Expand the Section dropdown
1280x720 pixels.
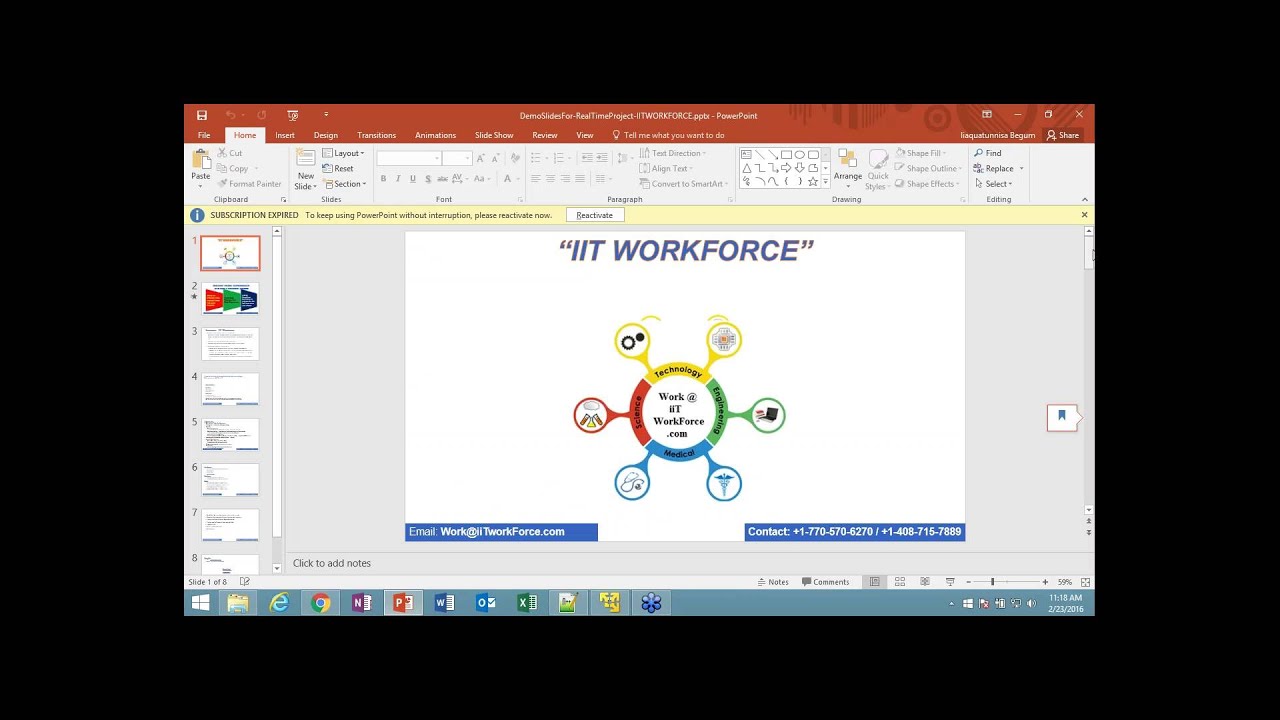pos(344,184)
